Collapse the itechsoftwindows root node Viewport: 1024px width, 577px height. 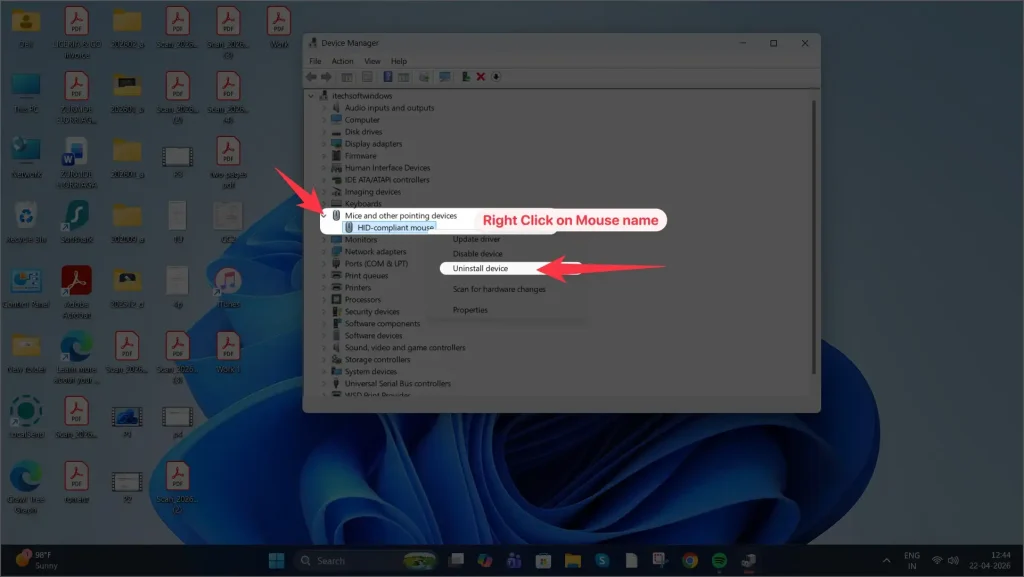[311, 96]
